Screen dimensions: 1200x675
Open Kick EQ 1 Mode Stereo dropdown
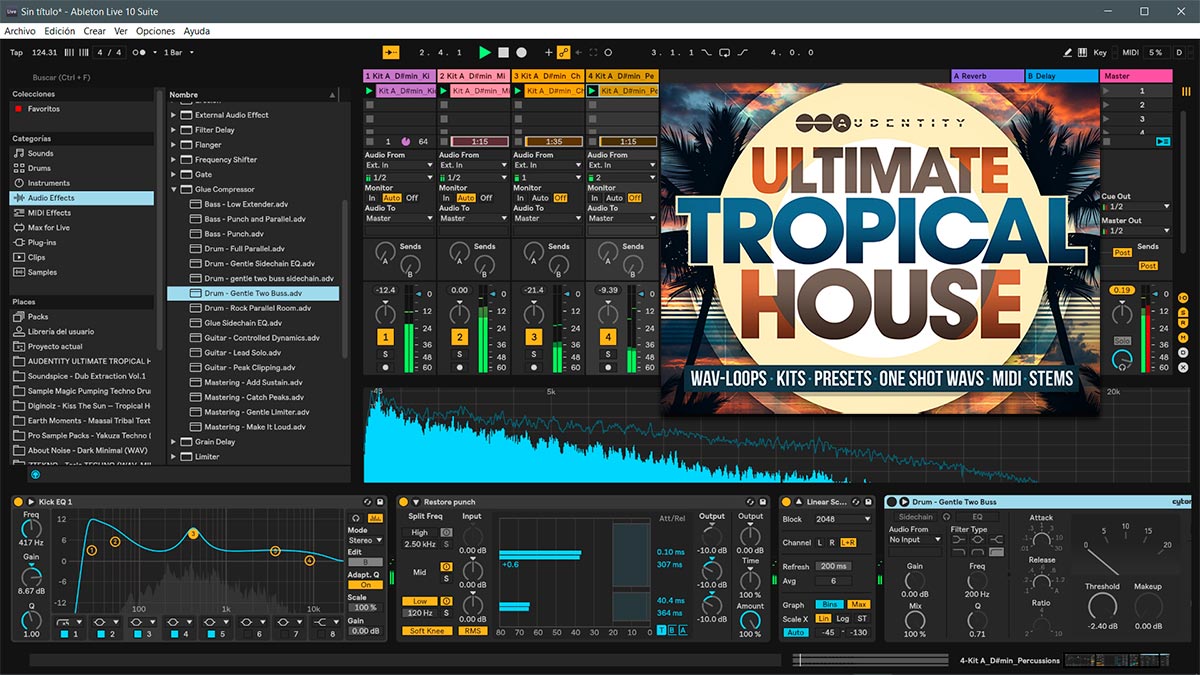(x=365, y=541)
